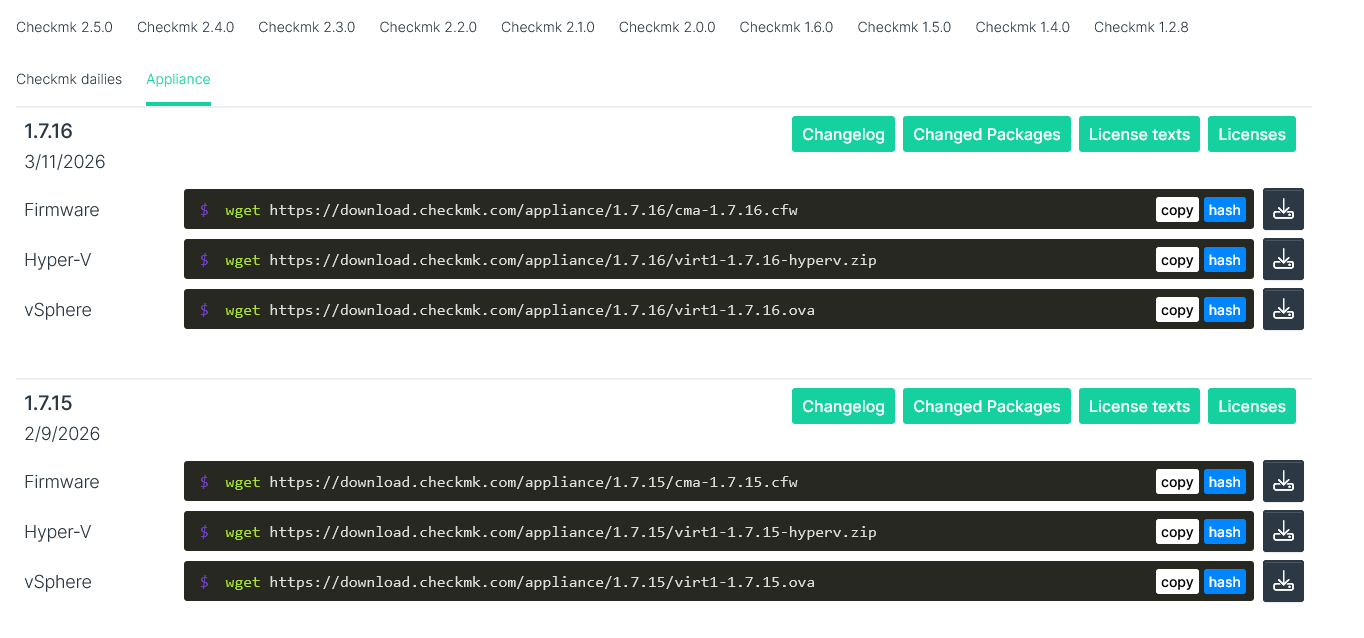
Task: Open the Checkmk 2.2.0 tab
Action: pyautogui.click(x=428, y=27)
